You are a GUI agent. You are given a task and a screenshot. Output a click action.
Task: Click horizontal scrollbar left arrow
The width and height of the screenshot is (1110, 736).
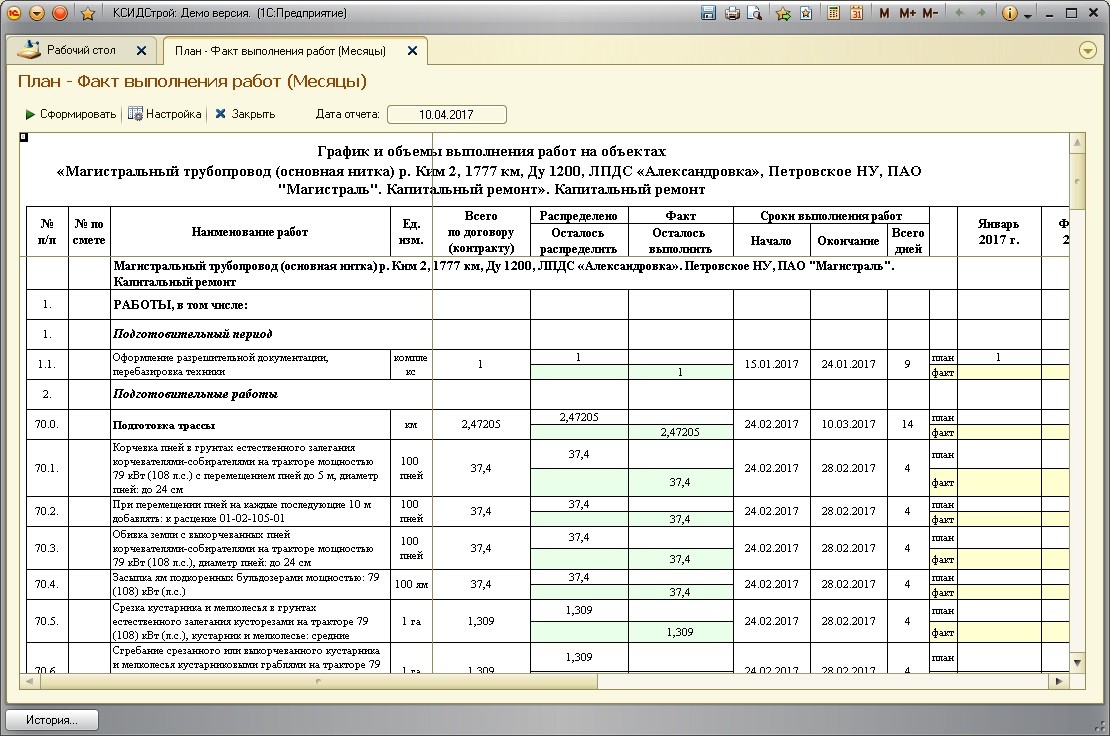29,682
